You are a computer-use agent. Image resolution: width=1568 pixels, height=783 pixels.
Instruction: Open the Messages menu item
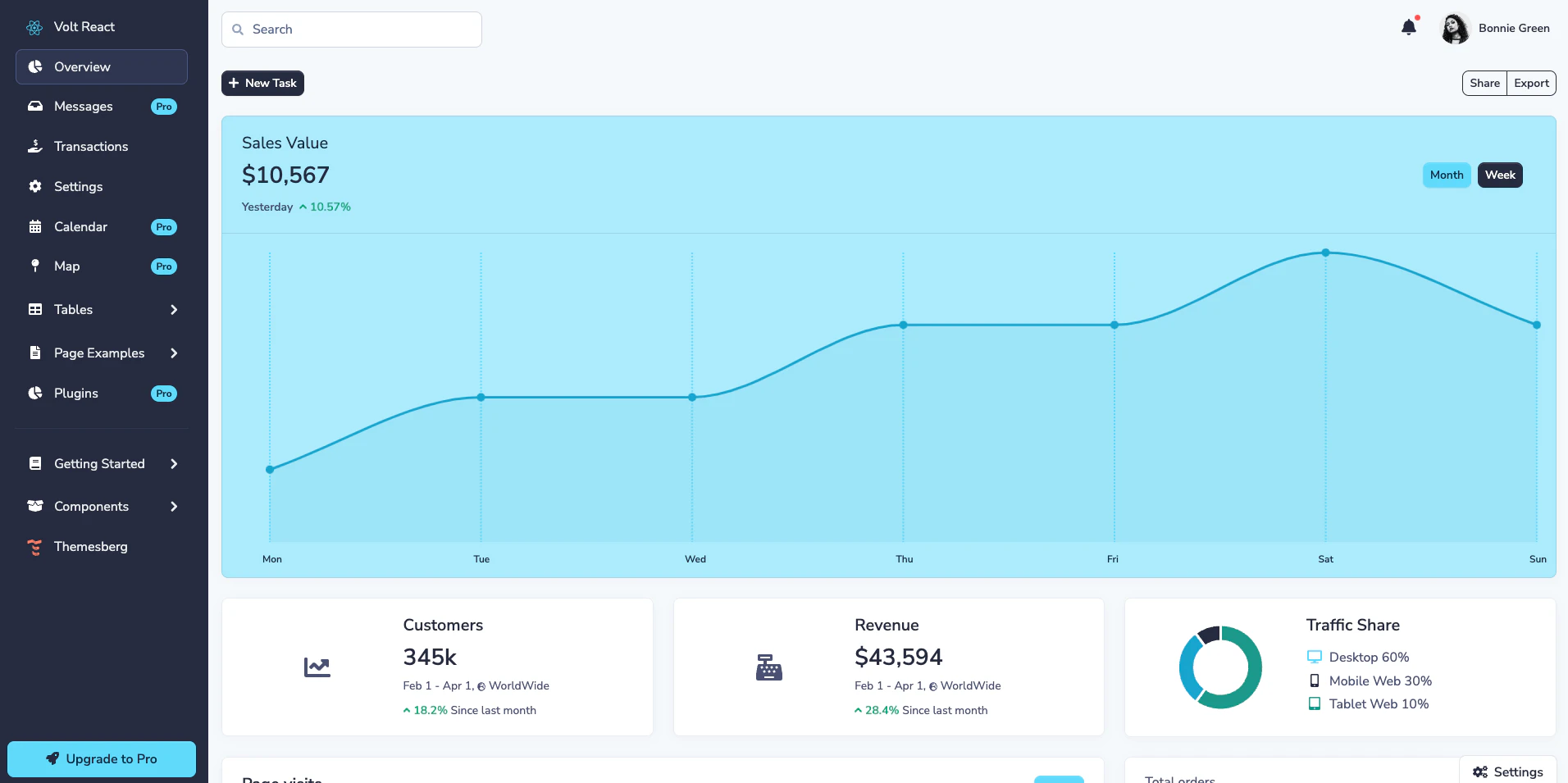pos(84,107)
